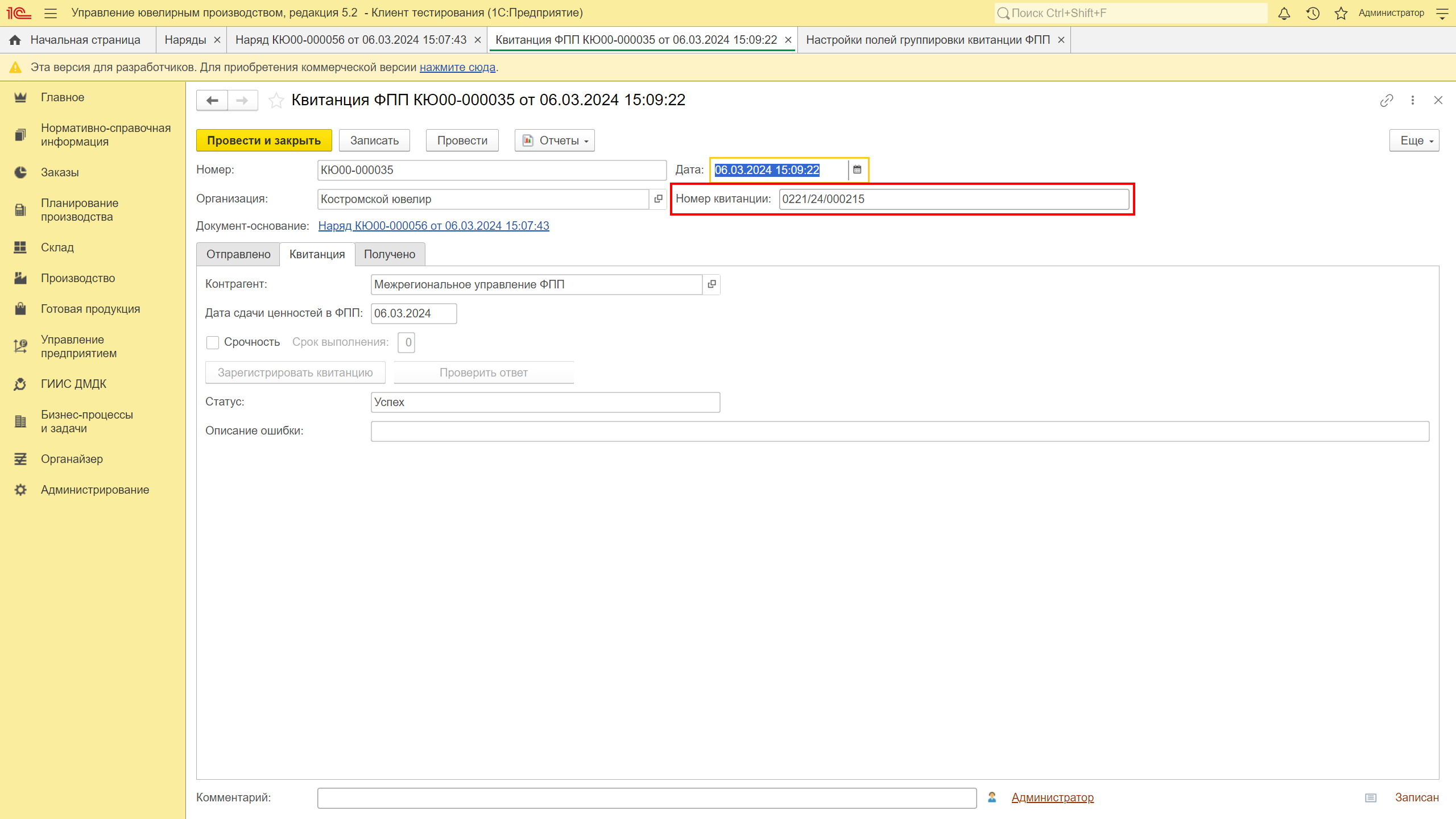Click the Дата сдачи ценностей в ФПП field

tap(413, 313)
